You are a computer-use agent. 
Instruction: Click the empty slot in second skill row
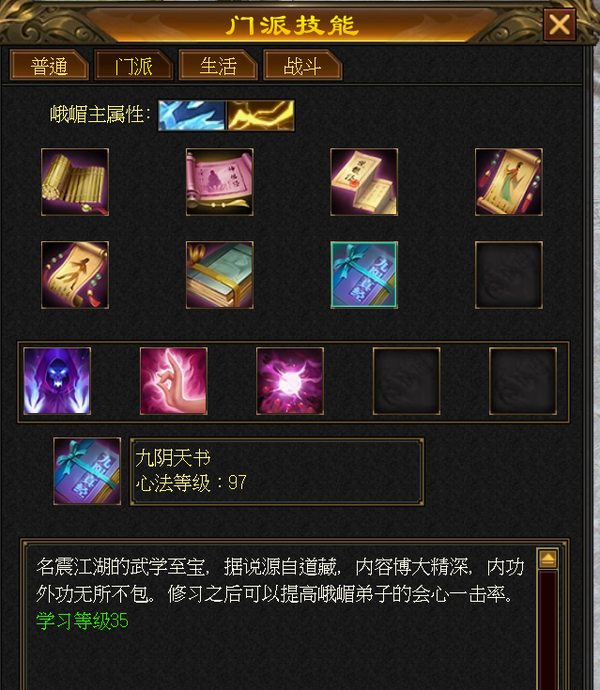click(x=509, y=275)
